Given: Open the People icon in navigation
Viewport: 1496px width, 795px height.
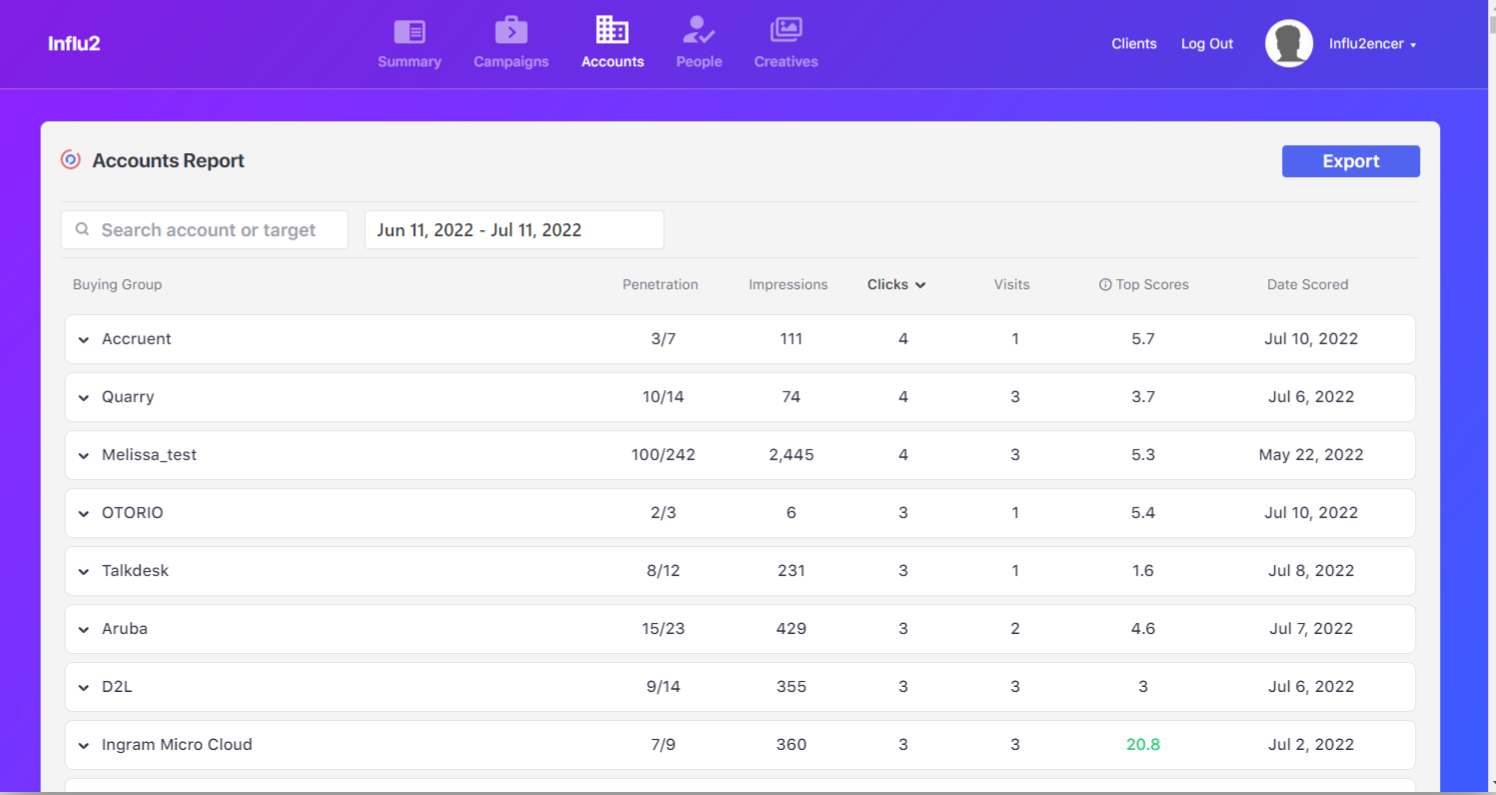Looking at the screenshot, I should (x=698, y=30).
